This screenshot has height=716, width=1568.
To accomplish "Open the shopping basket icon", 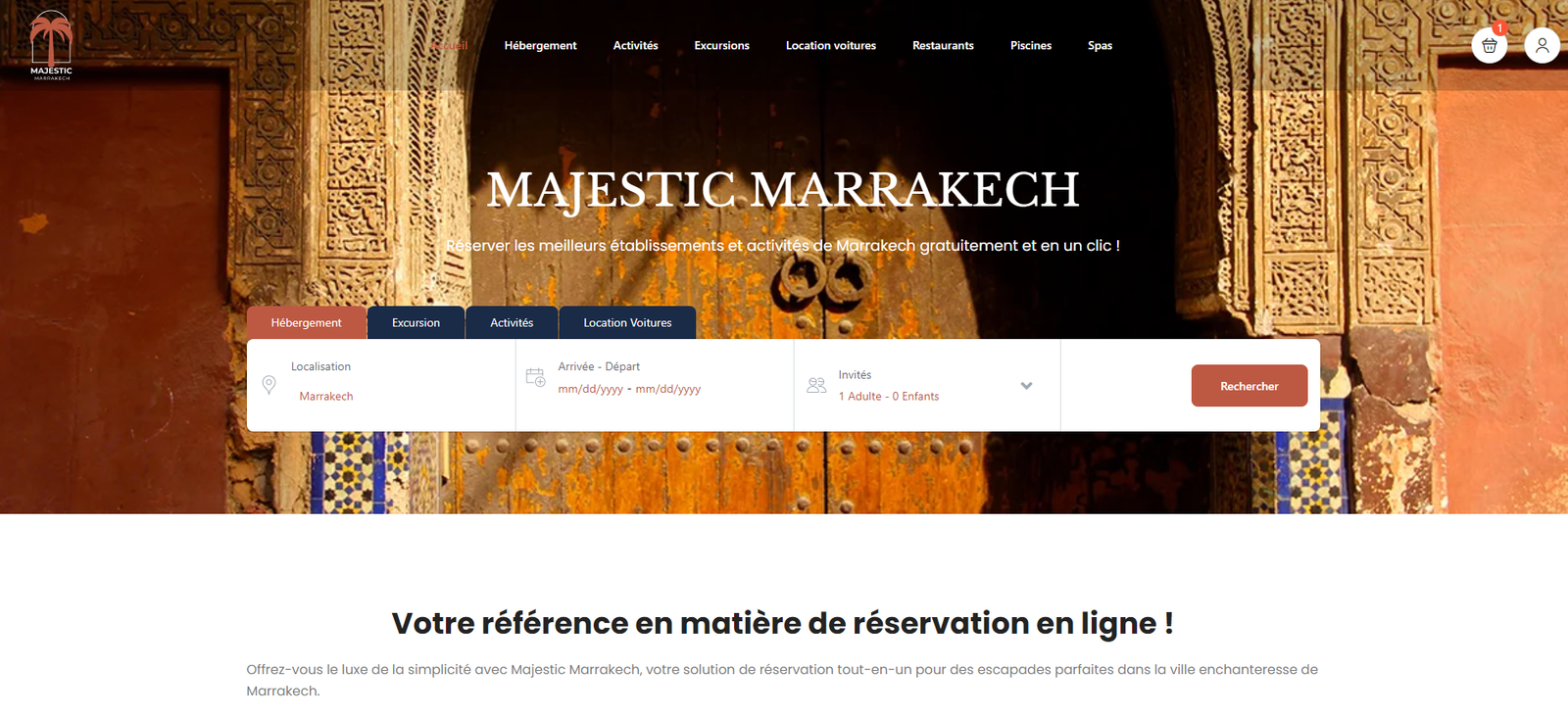I will tap(1489, 45).
